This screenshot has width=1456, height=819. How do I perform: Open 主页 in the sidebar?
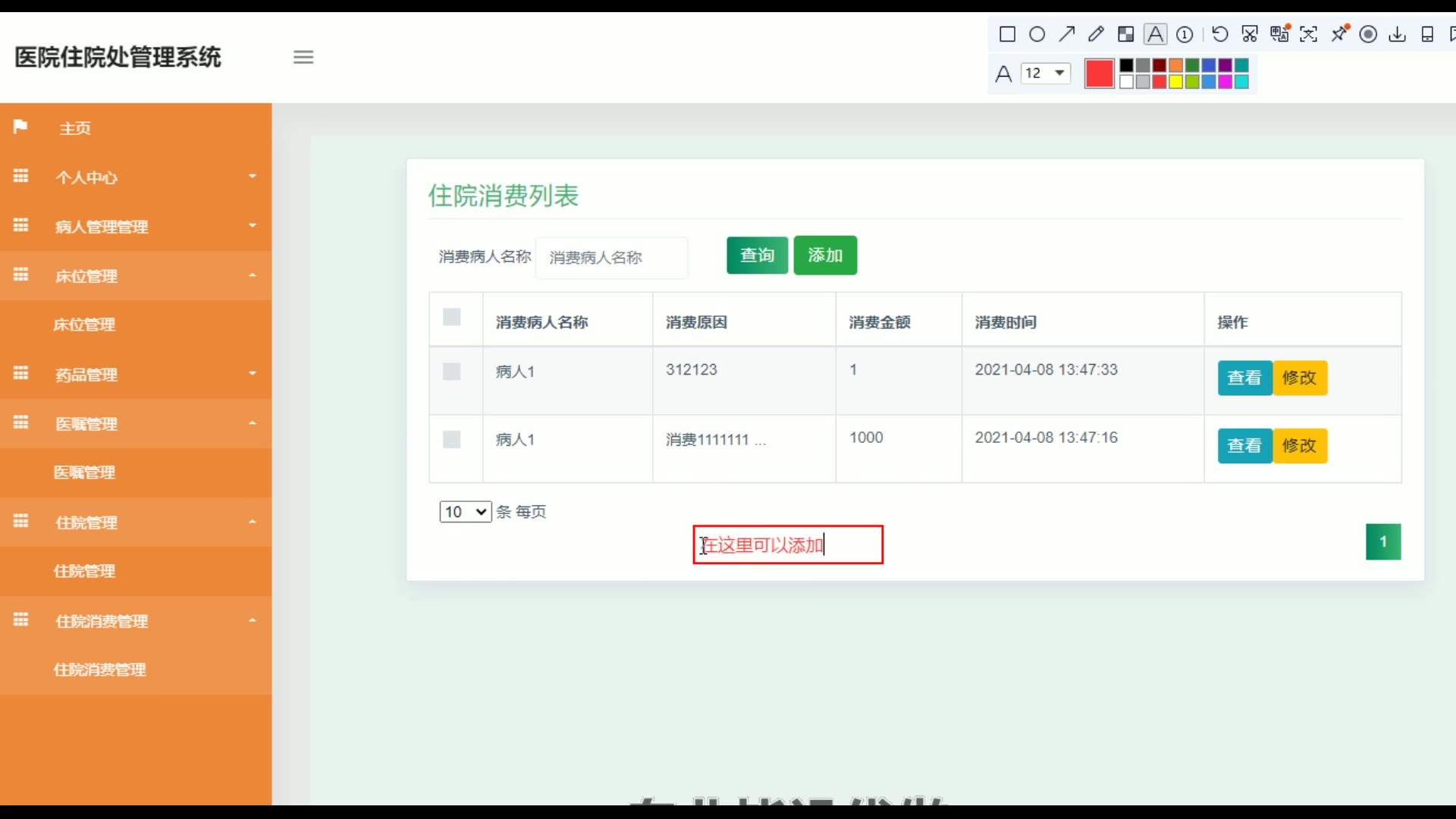(x=75, y=128)
